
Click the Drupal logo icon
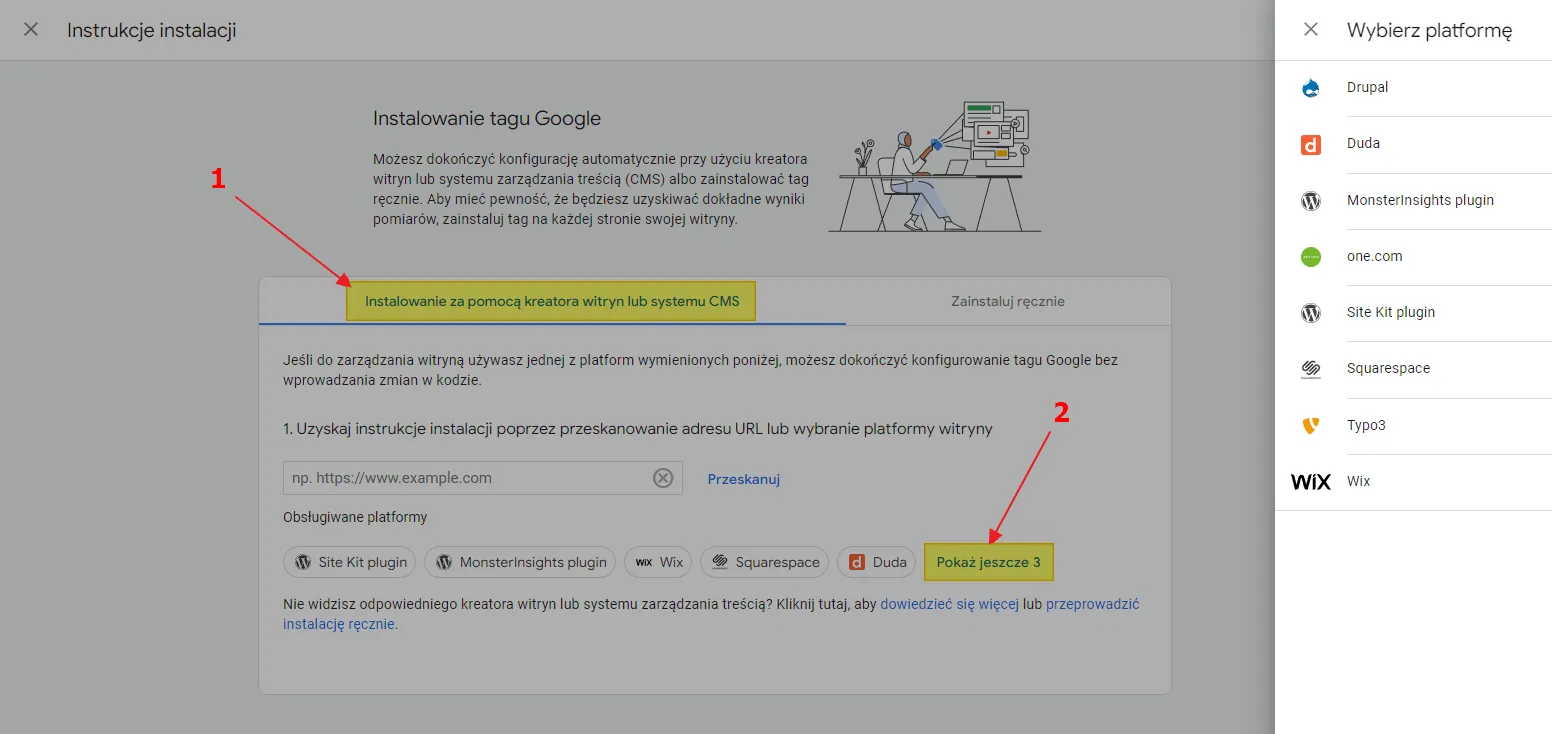[1311, 88]
